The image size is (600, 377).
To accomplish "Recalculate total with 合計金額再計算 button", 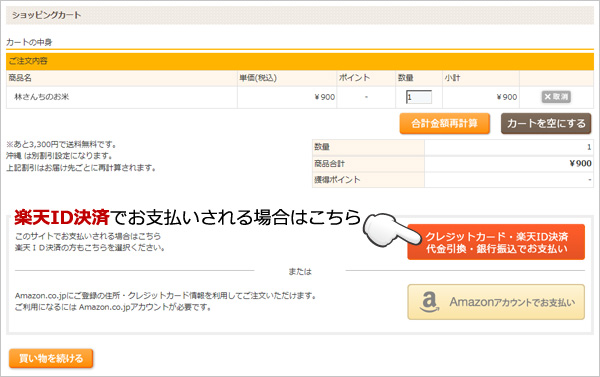I will (445, 123).
